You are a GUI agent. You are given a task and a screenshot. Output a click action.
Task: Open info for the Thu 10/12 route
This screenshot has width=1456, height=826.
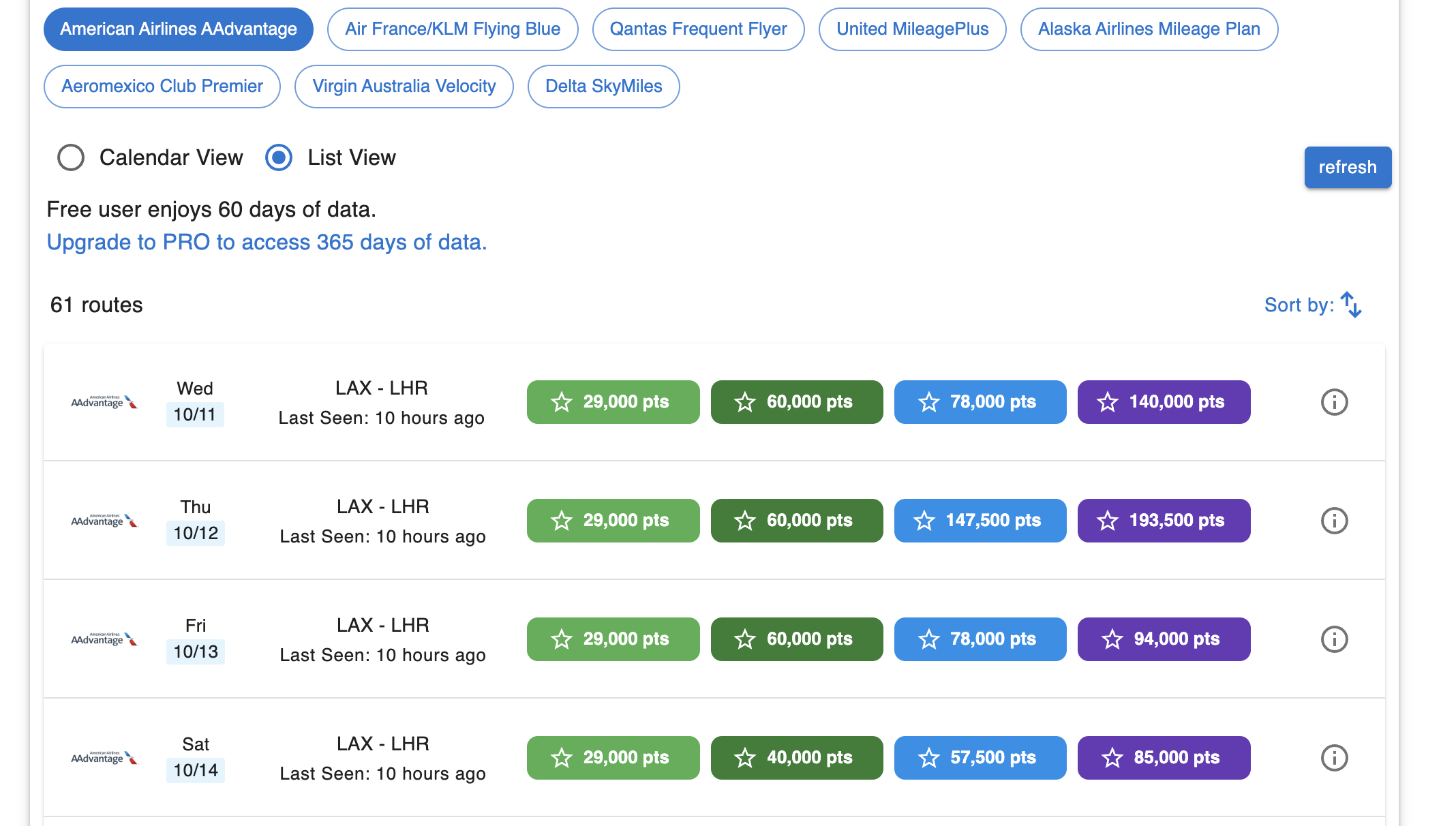click(1335, 520)
